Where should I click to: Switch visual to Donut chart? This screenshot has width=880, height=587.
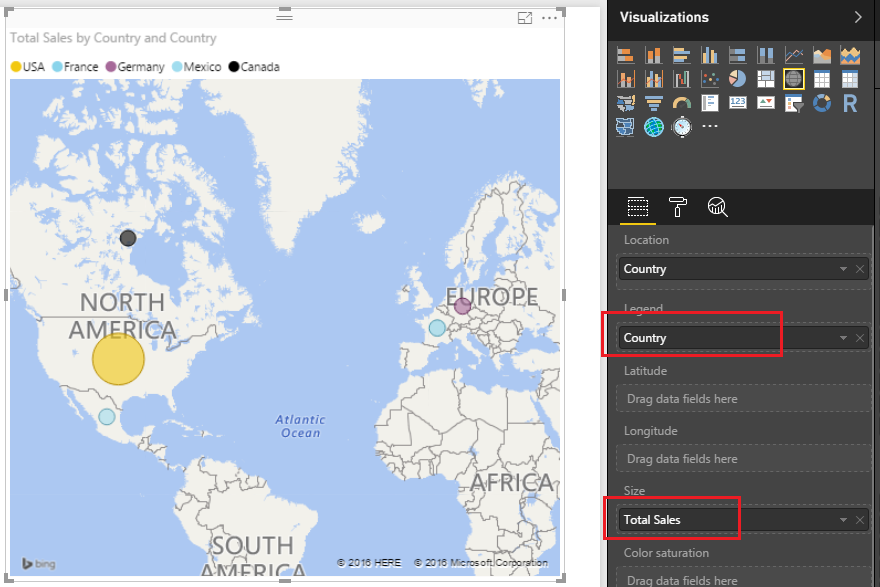pyautogui.click(x=822, y=103)
